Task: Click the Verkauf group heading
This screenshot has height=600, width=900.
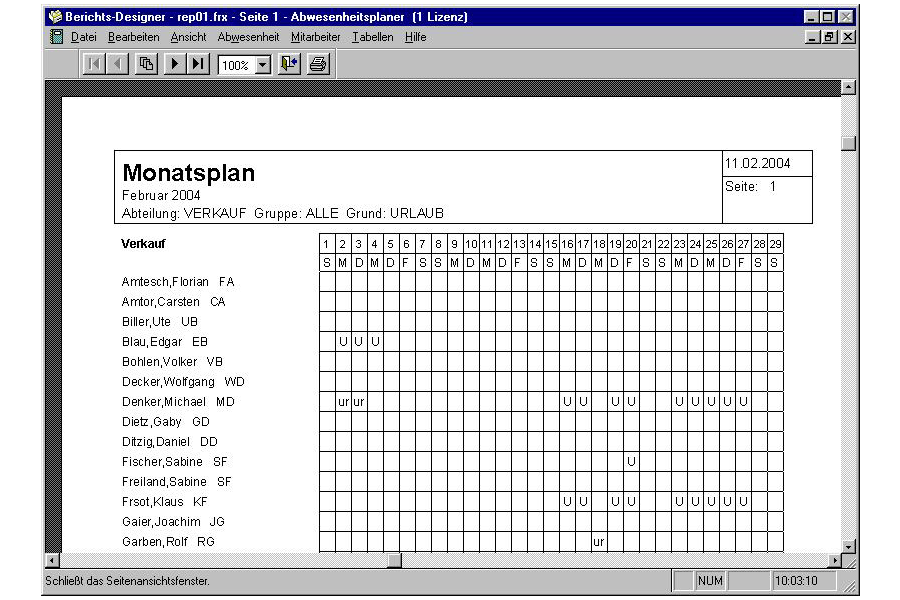Action: (x=143, y=243)
